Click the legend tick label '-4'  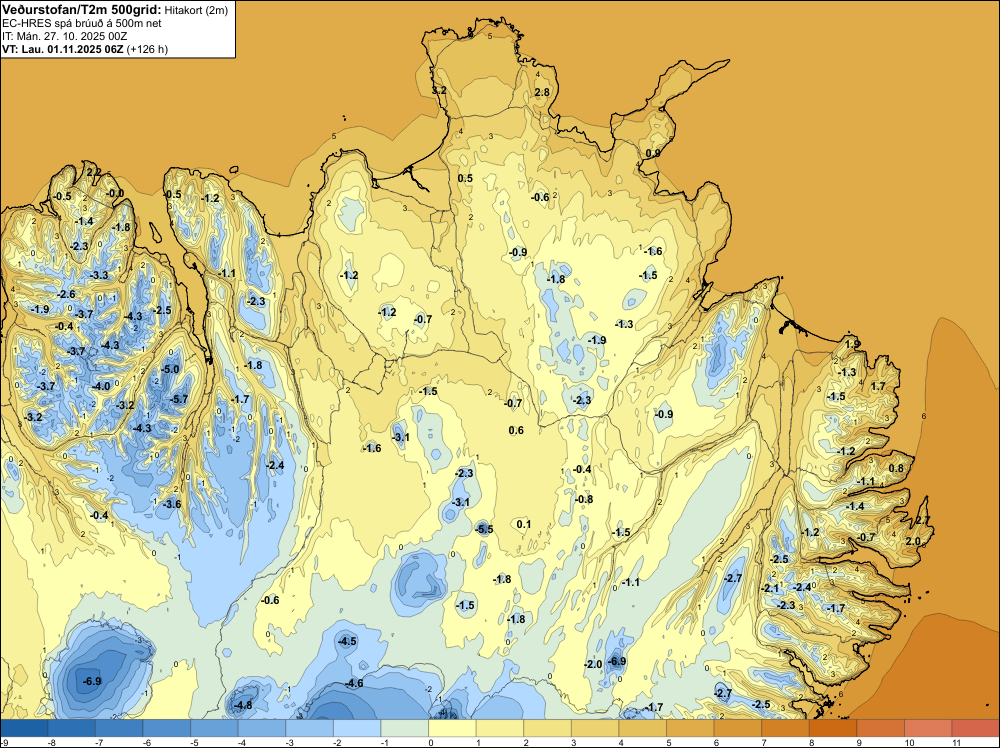(x=241, y=742)
